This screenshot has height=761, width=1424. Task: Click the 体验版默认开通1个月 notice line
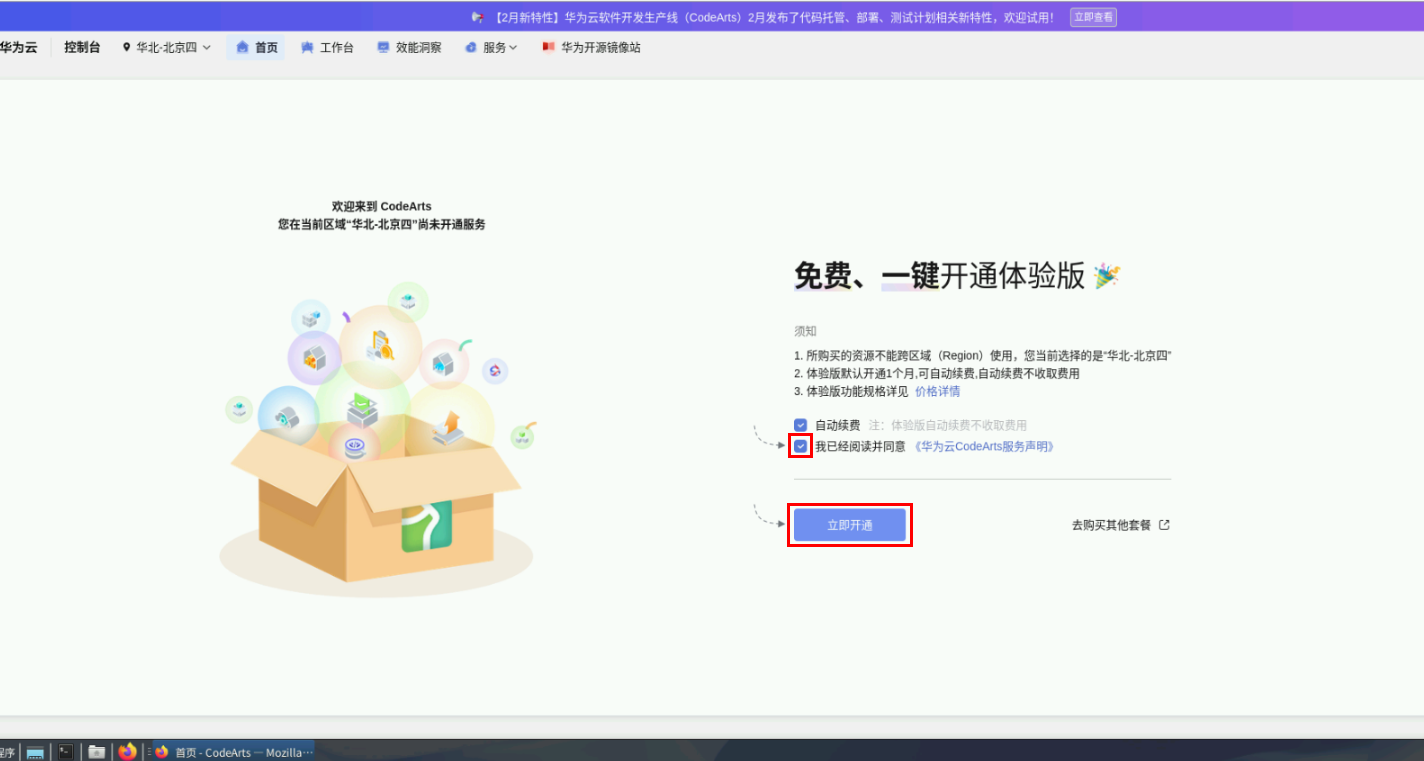tap(937, 373)
